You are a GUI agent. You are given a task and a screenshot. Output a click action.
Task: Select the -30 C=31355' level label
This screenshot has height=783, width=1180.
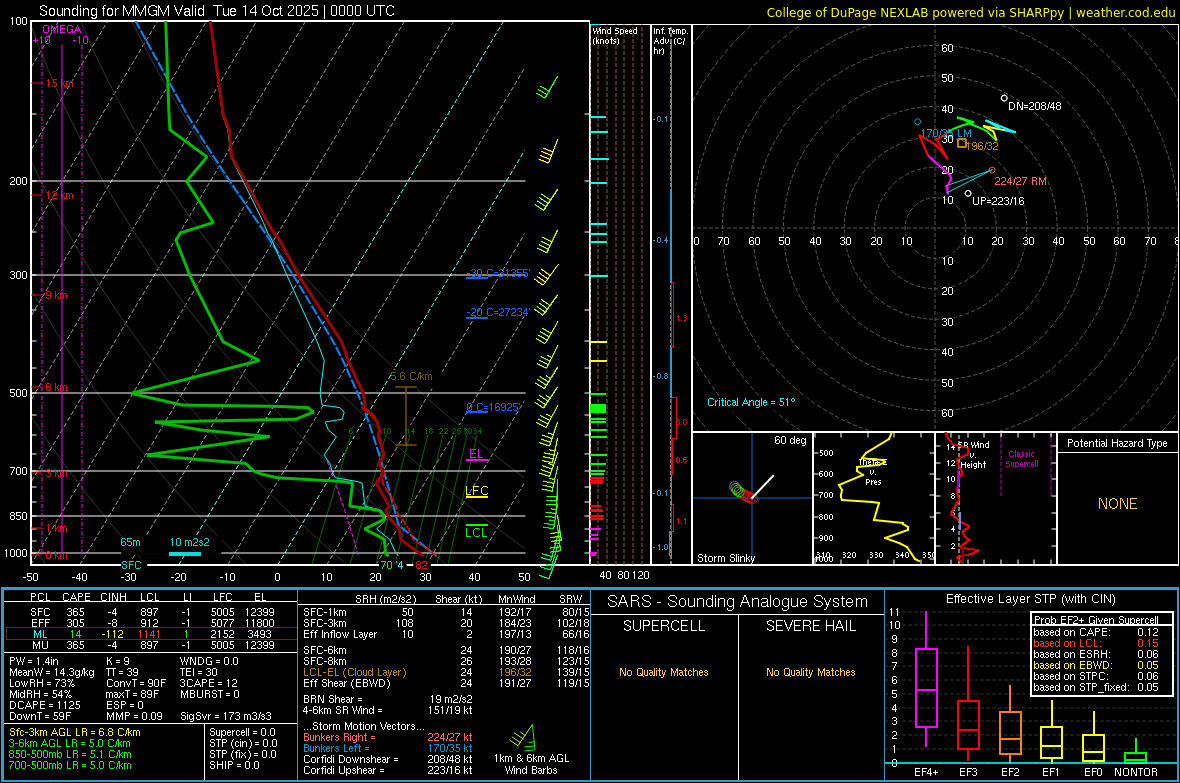pyautogui.click(x=498, y=273)
